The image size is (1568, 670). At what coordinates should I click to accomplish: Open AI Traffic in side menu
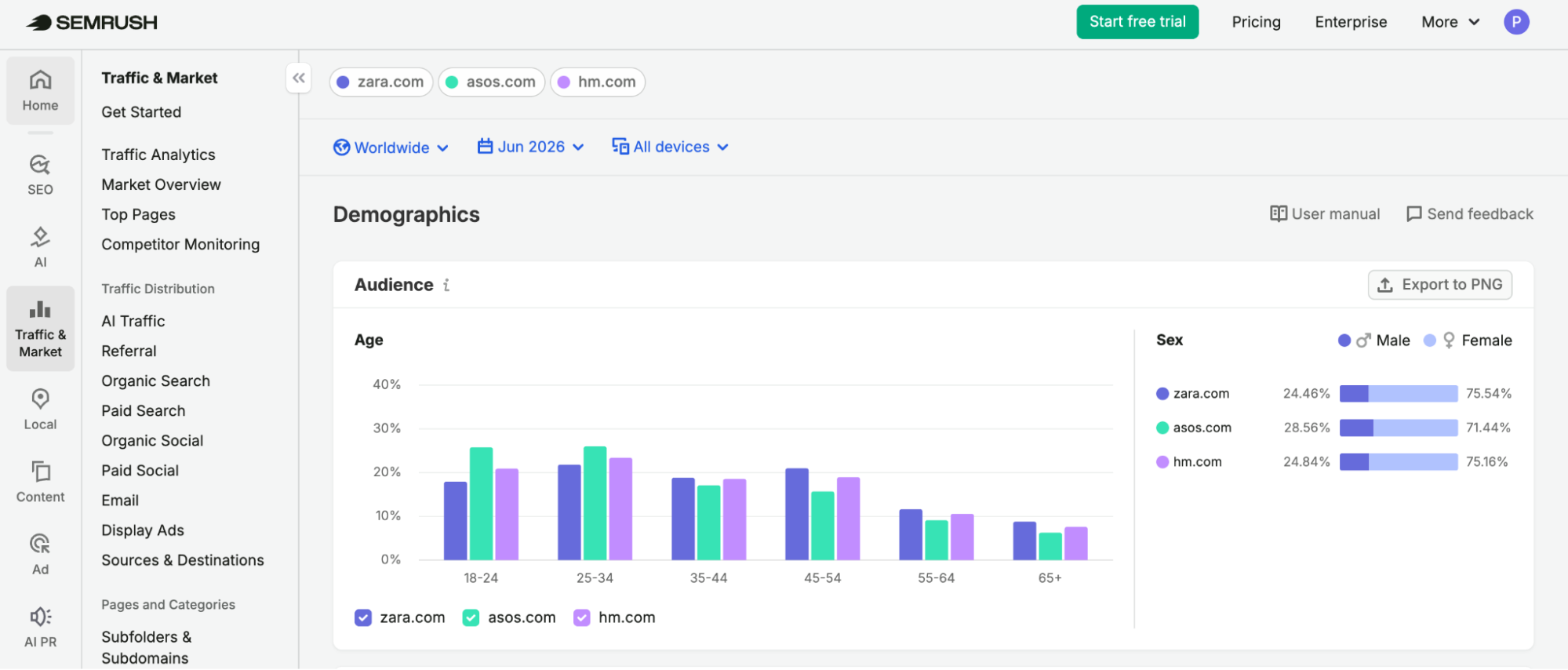pos(133,321)
